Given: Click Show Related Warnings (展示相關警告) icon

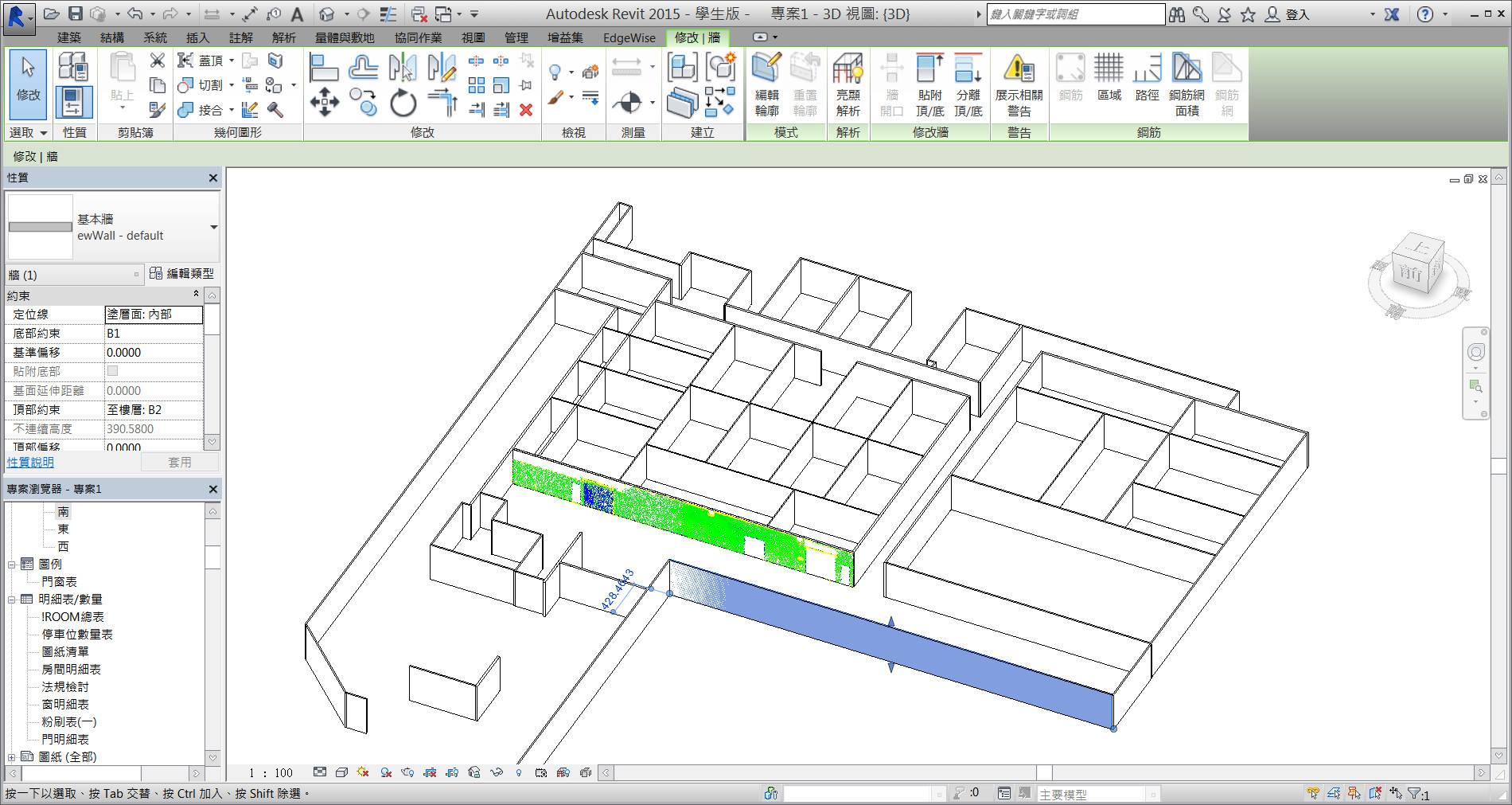Looking at the screenshot, I should [1019, 85].
